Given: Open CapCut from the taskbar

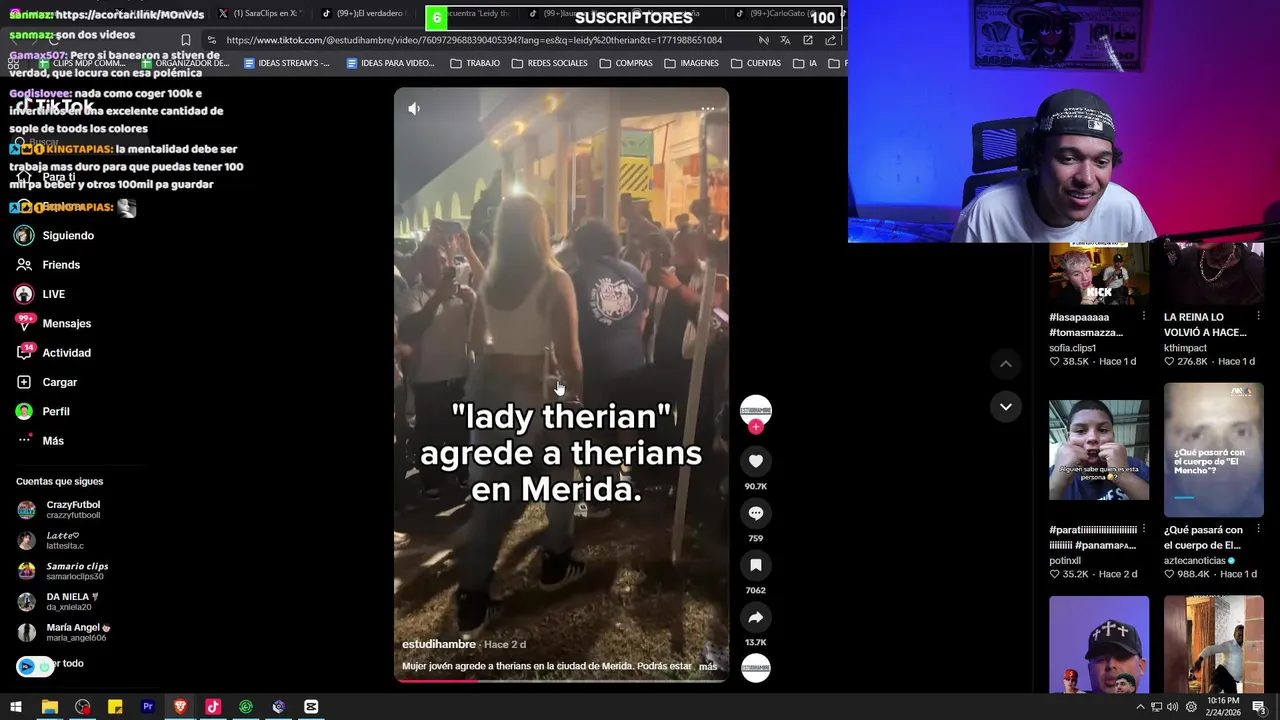Looking at the screenshot, I should click(x=311, y=707).
